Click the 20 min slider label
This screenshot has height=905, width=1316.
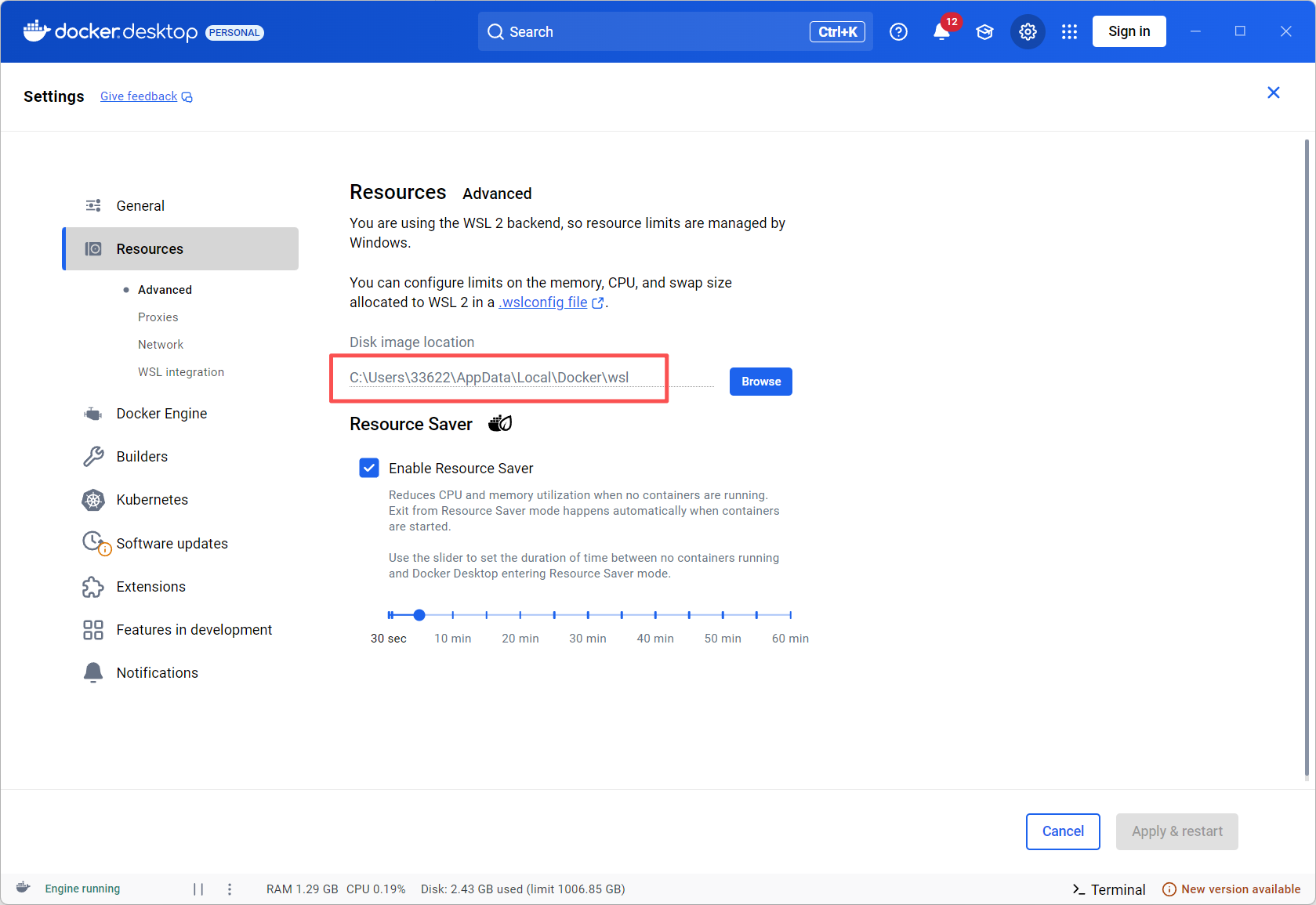[x=520, y=639]
